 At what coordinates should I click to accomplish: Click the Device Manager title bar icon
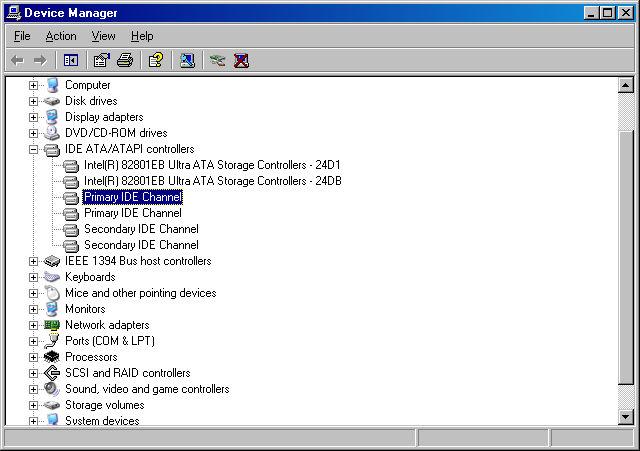tap(13, 13)
